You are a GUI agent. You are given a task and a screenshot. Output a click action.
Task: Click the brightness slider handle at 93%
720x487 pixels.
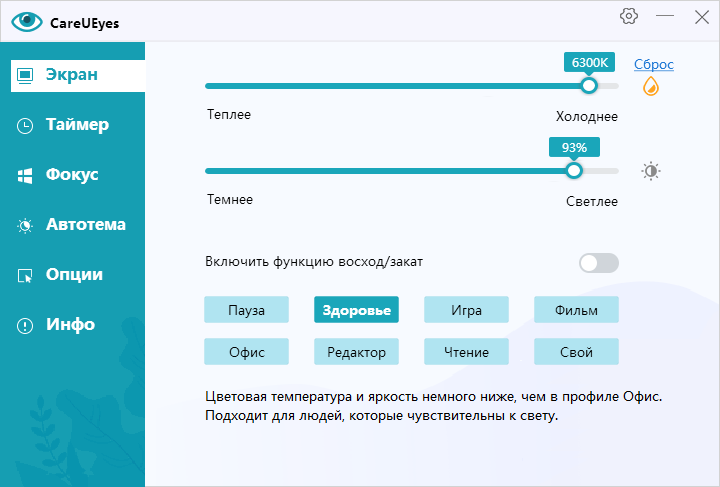pyautogui.click(x=574, y=171)
